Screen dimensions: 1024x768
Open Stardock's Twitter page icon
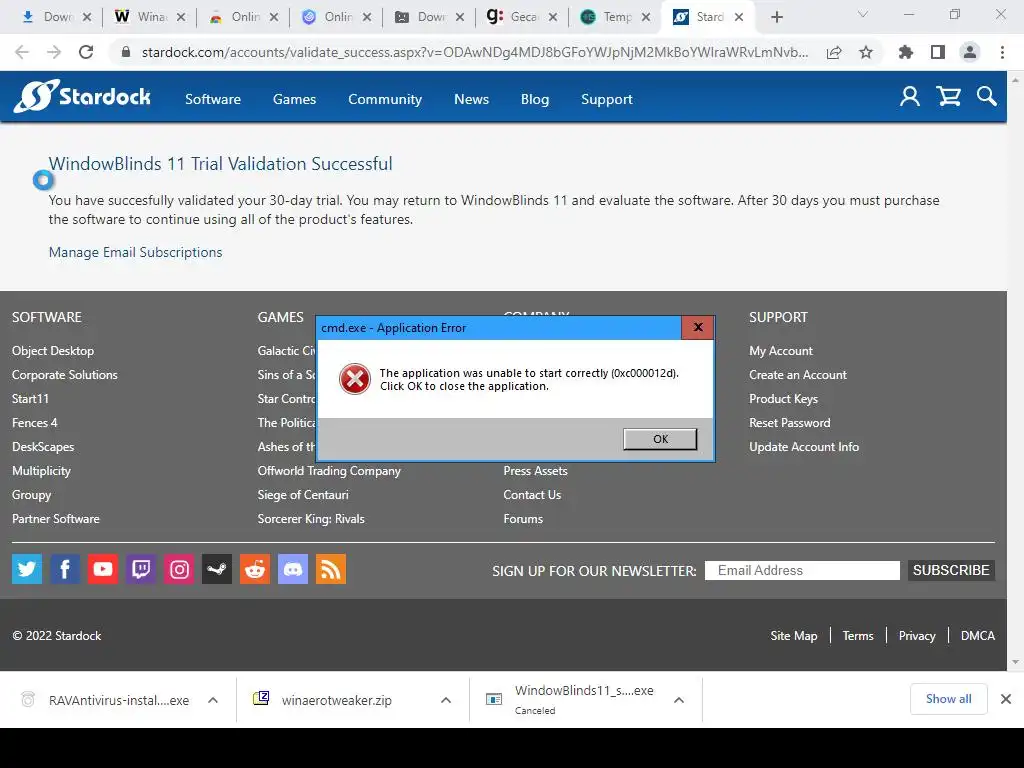point(27,569)
